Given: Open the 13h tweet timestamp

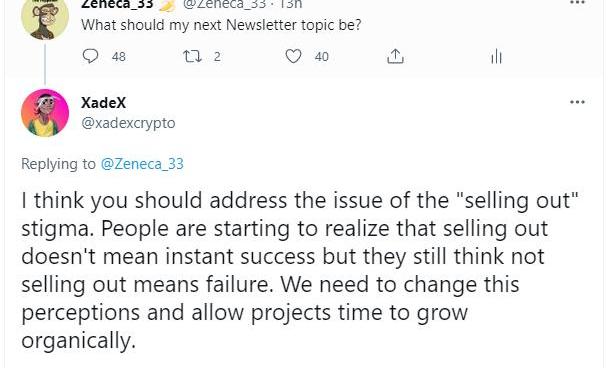Looking at the screenshot, I should [x=291, y=4].
